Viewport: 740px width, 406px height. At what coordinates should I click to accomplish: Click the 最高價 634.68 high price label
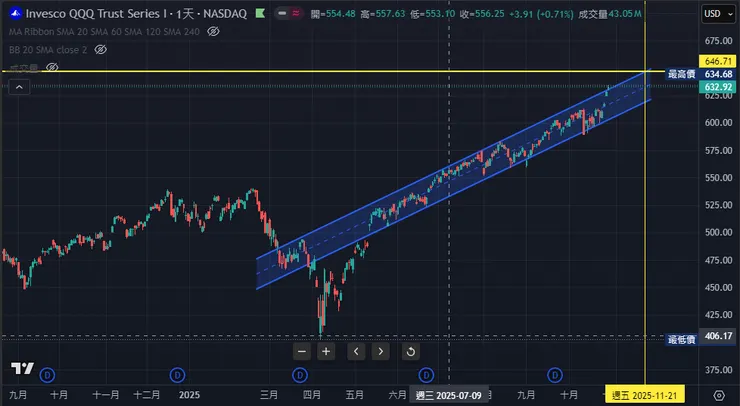tap(700, 74)
